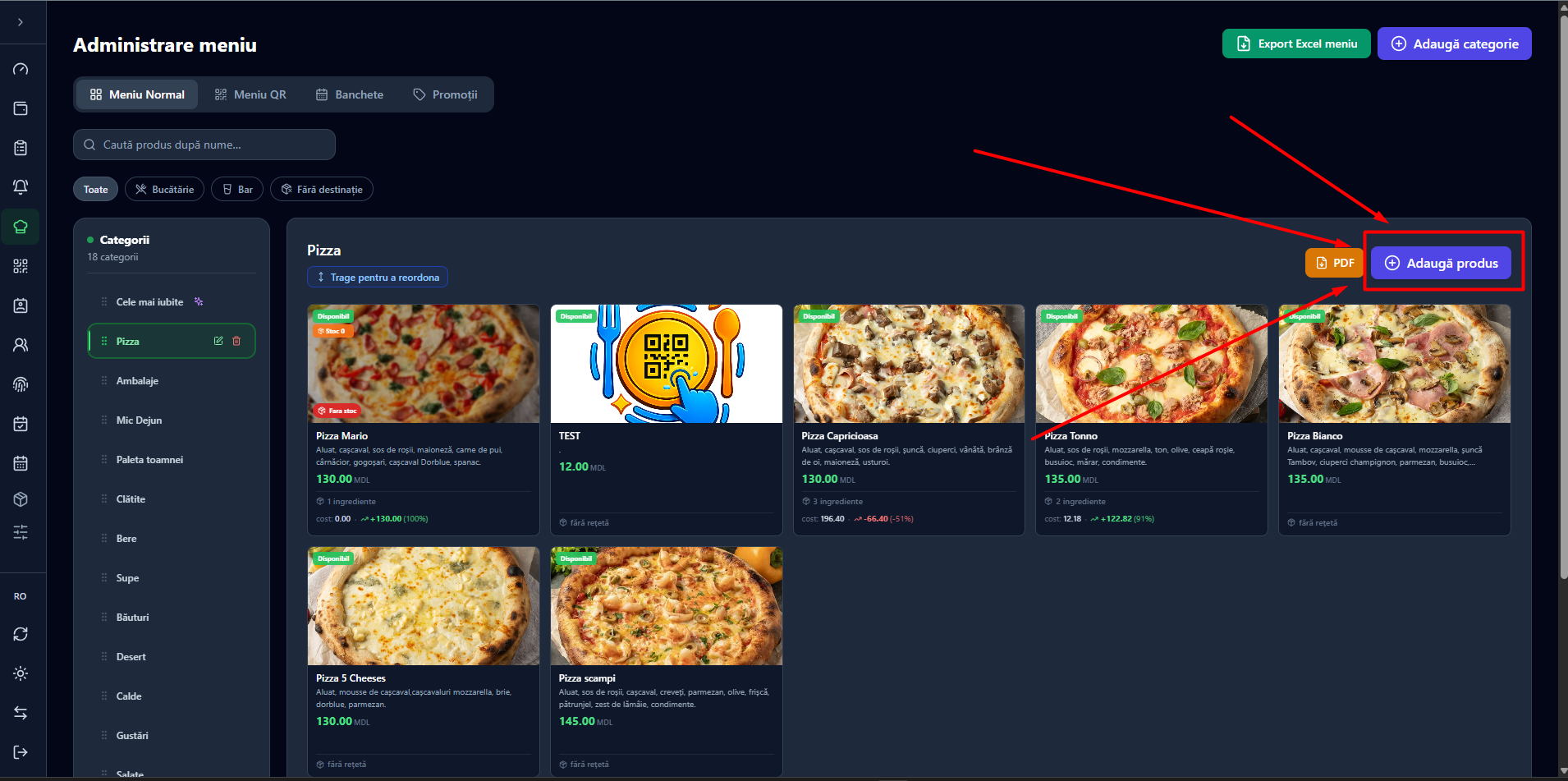
Task: Click the Export Excel meniu button
Action: coord(1296,44)
